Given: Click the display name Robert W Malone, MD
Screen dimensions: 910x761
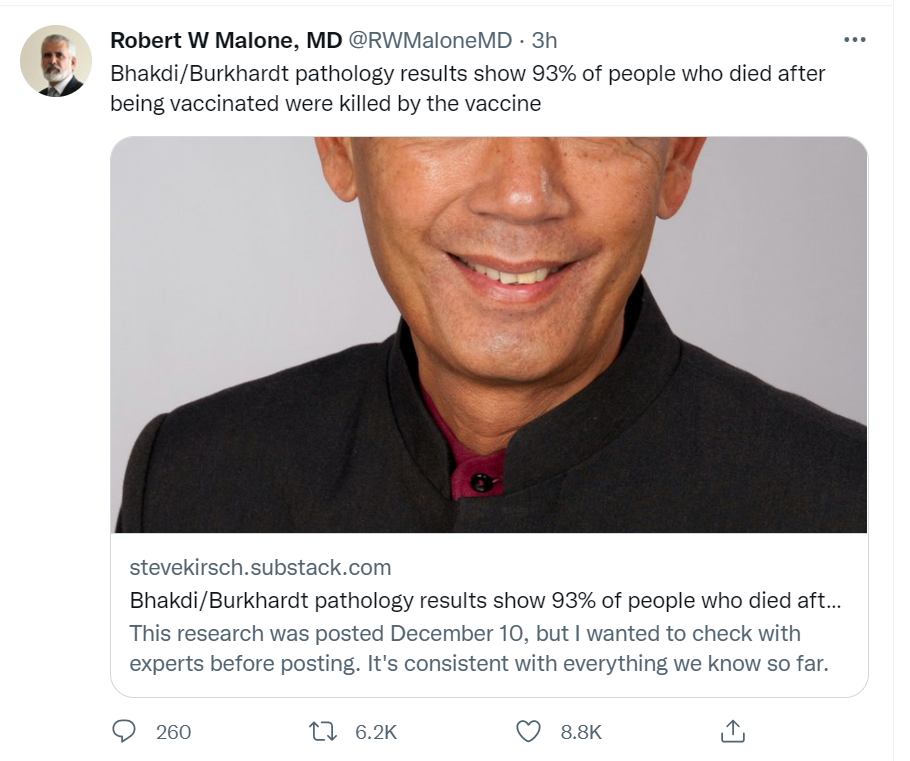Looking at the screenshot, I should pyautogui.click(x=226, y=40).
